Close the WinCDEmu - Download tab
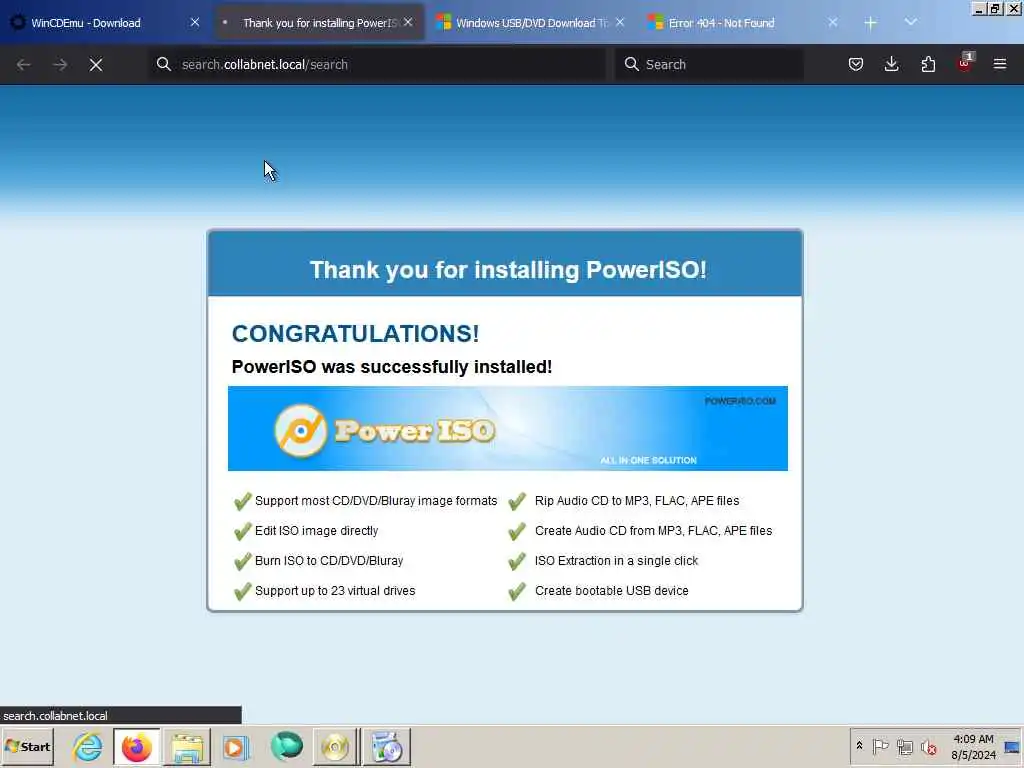The image size is (1024, 768). pos(195,22)
